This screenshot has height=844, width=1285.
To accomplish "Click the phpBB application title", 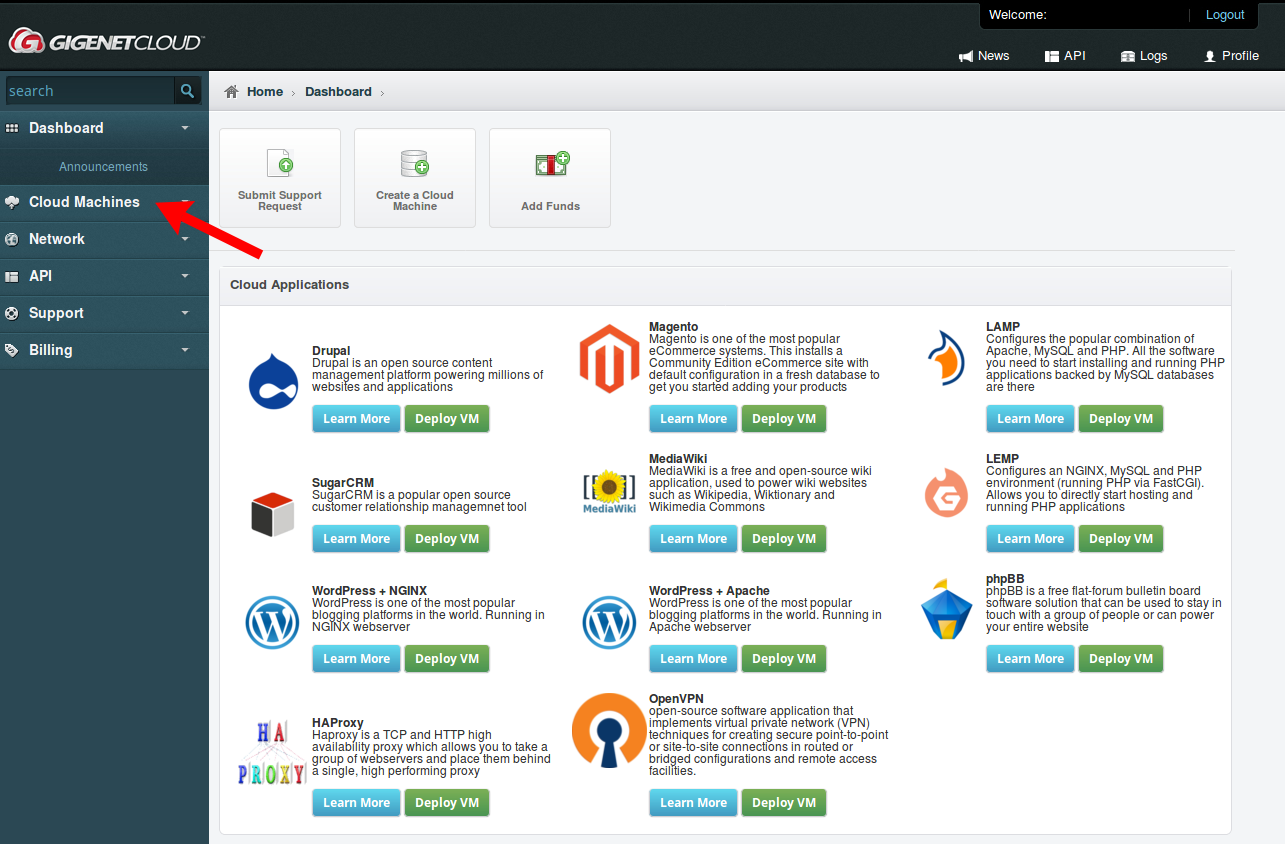I will [1005, 579].
